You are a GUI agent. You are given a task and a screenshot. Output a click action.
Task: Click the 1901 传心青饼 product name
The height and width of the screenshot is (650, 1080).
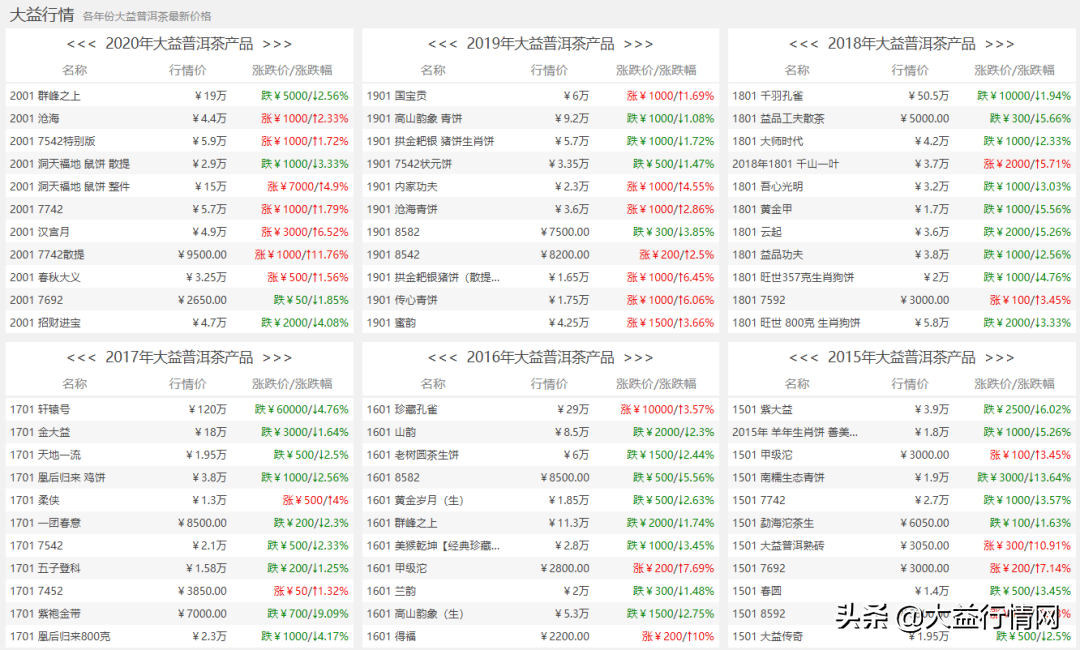tap(402, 300)
